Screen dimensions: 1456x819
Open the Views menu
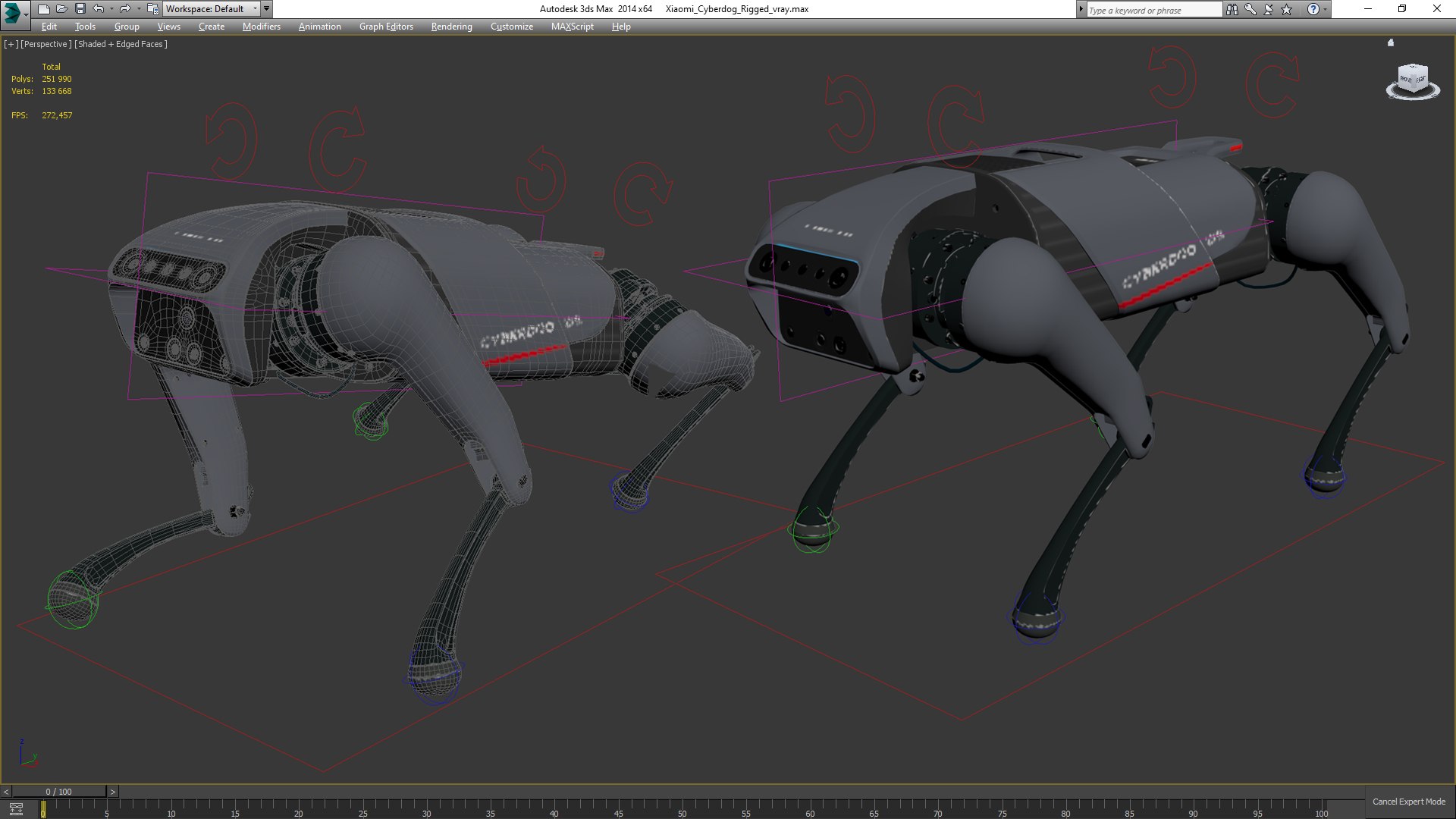click(x=168, y=27)
